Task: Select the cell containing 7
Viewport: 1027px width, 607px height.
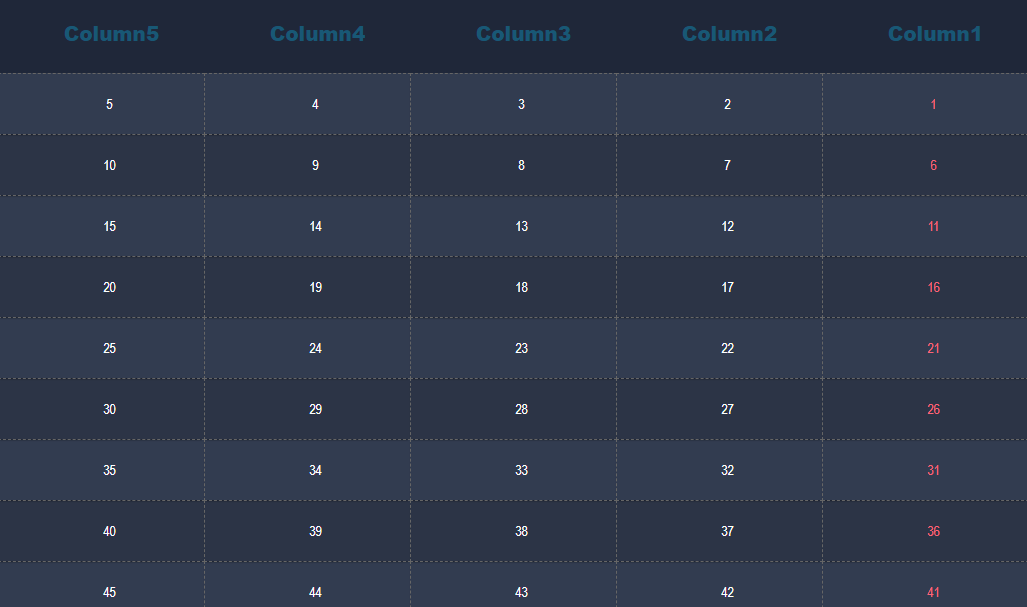Action: (727, 165)
